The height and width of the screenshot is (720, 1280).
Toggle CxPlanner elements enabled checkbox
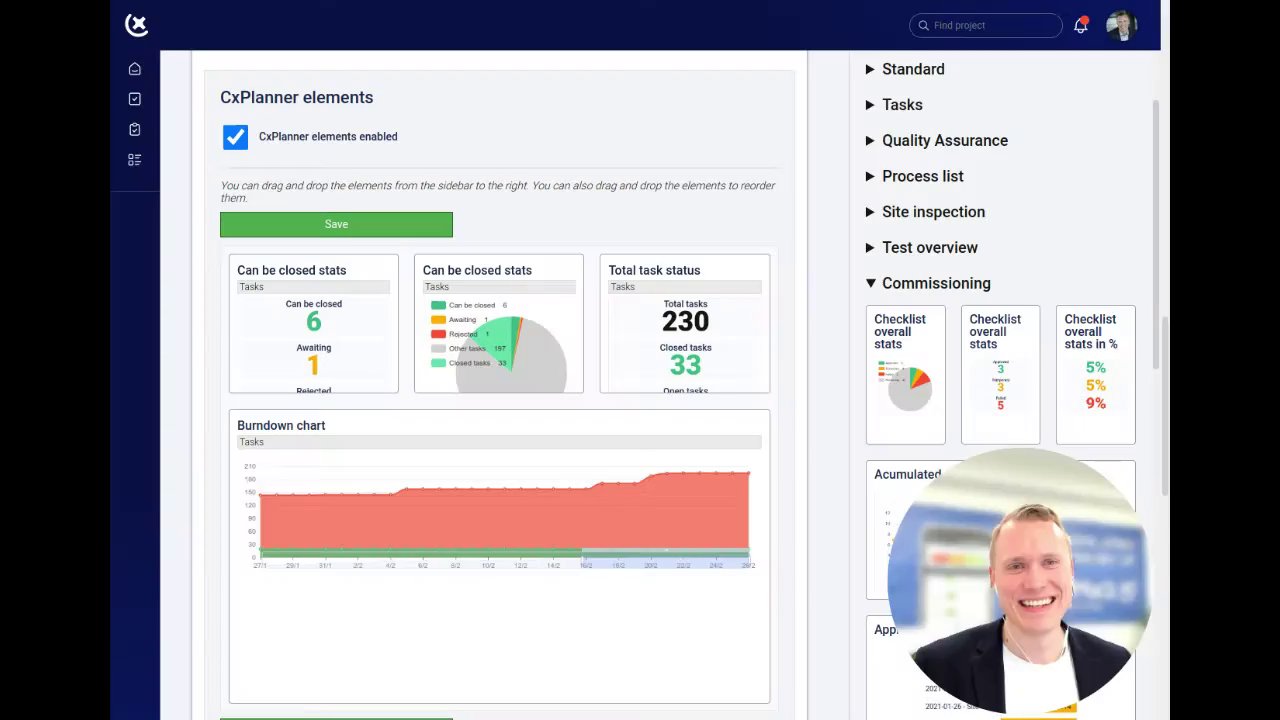[235, 137]
